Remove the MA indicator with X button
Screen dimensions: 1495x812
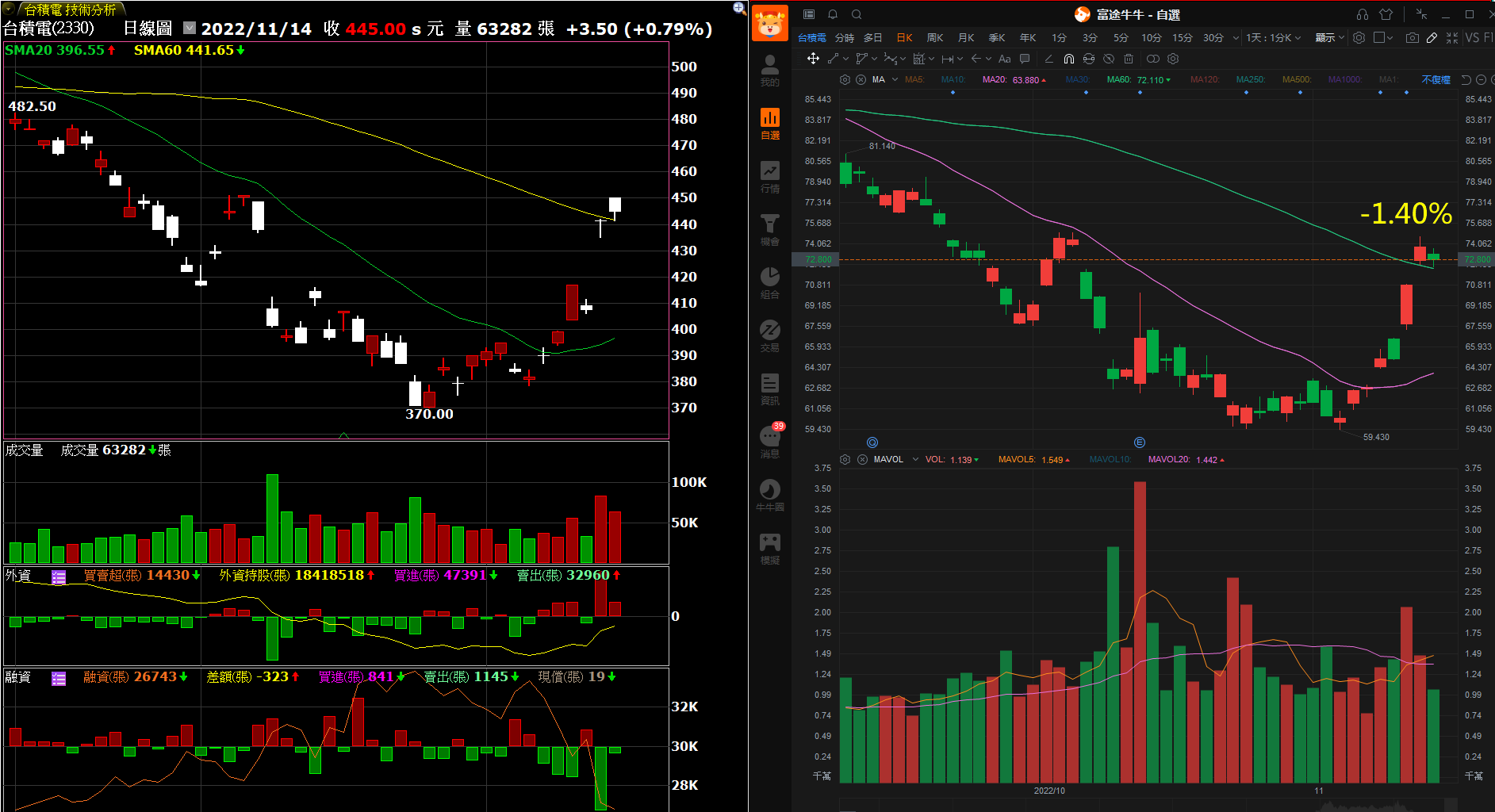[x=861, y=80]
